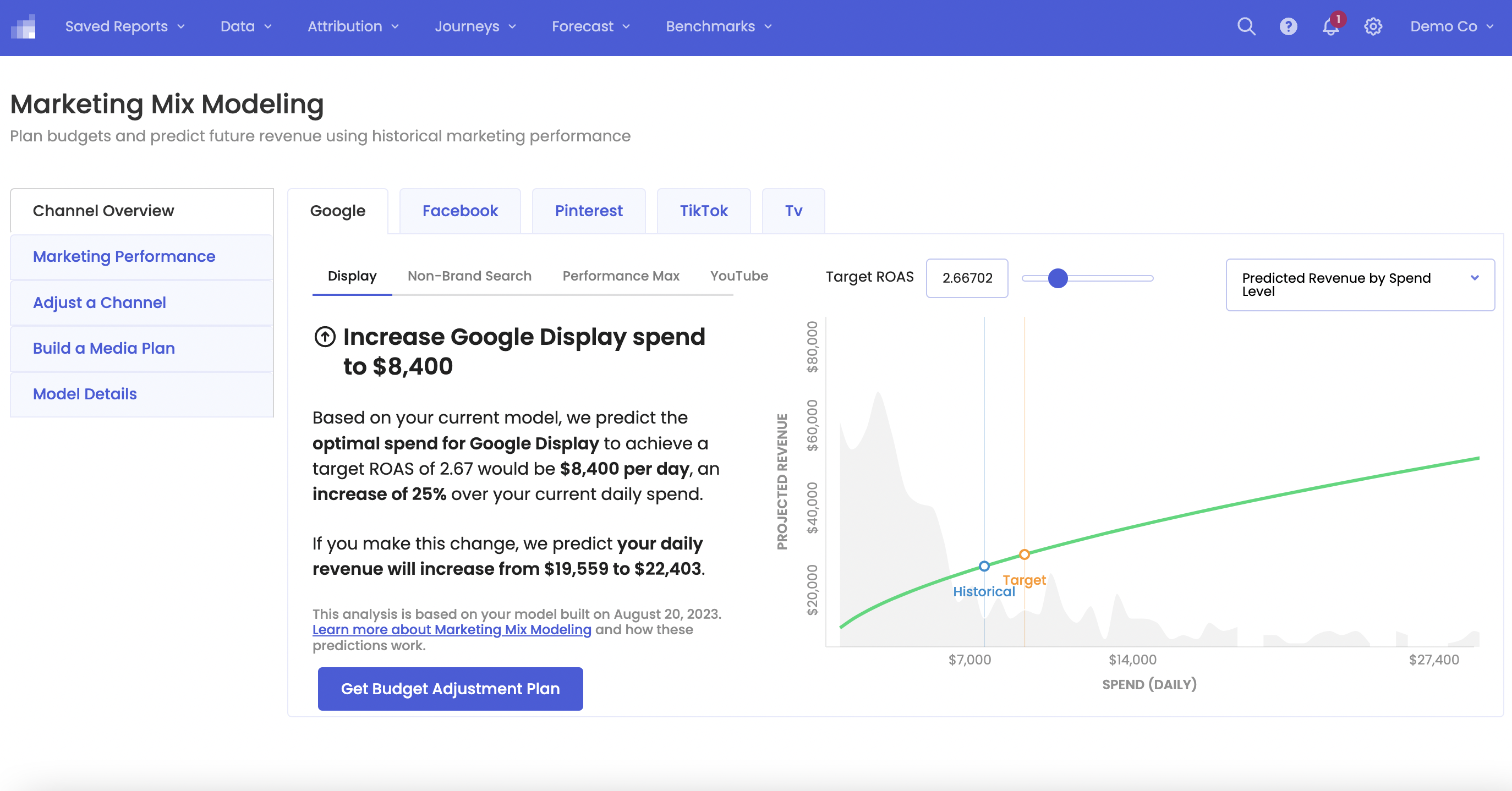Open the Predicted Revenue by Spend Level dropdown

pos(1360,284)
